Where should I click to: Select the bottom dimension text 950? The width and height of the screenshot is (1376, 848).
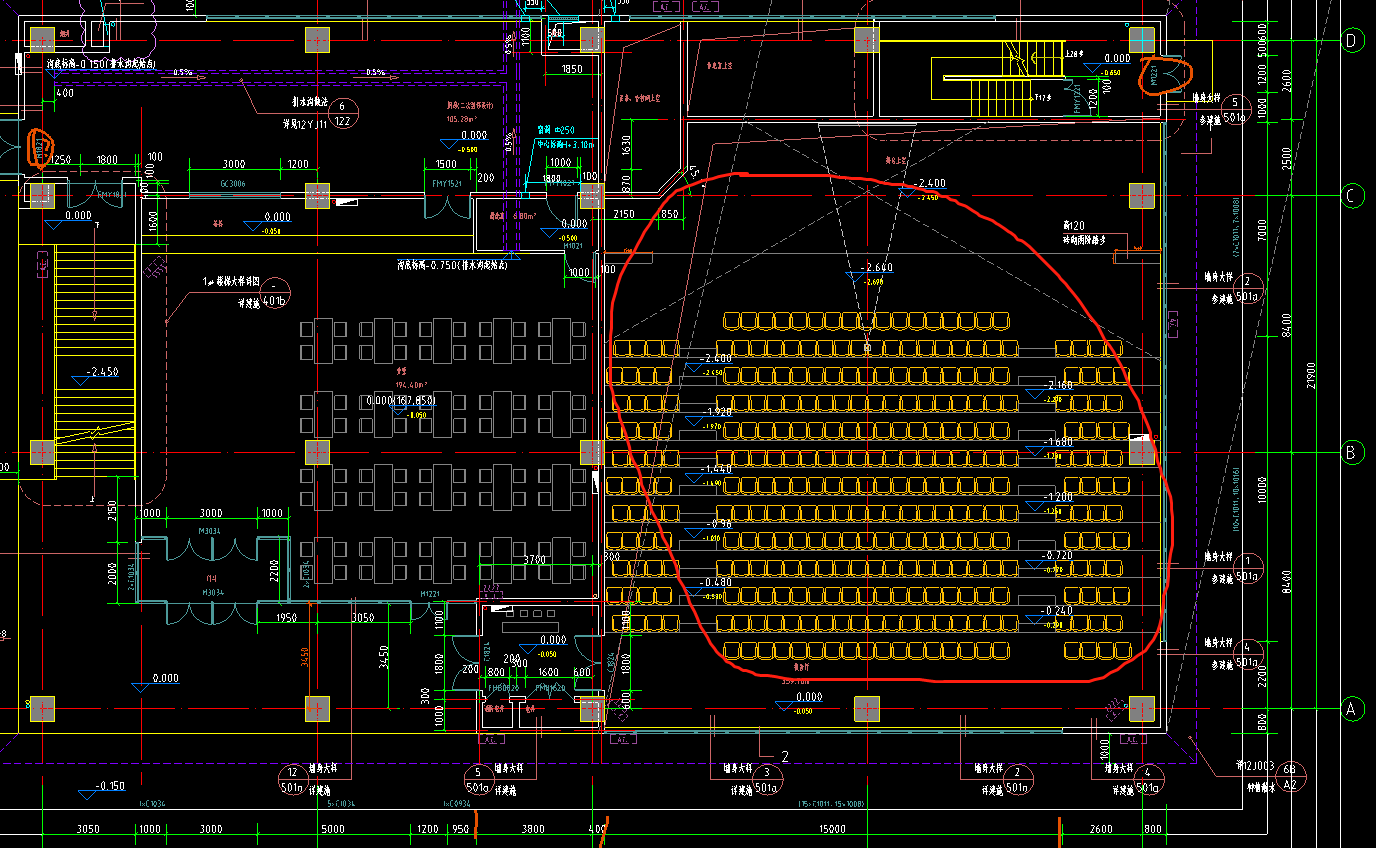click(x=461, y=829)
